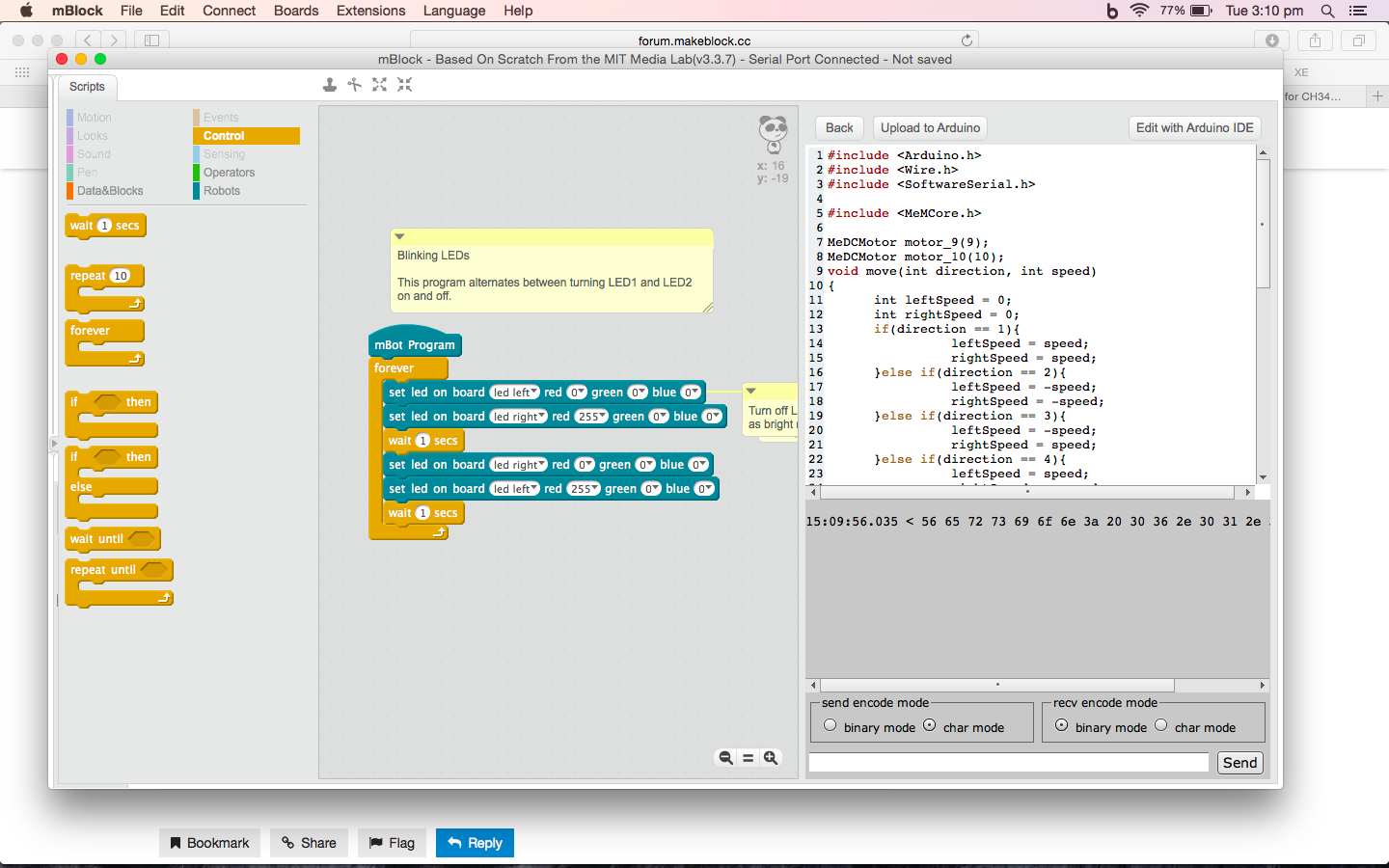
Task: Open the Extensions menu
Action: 370,11
